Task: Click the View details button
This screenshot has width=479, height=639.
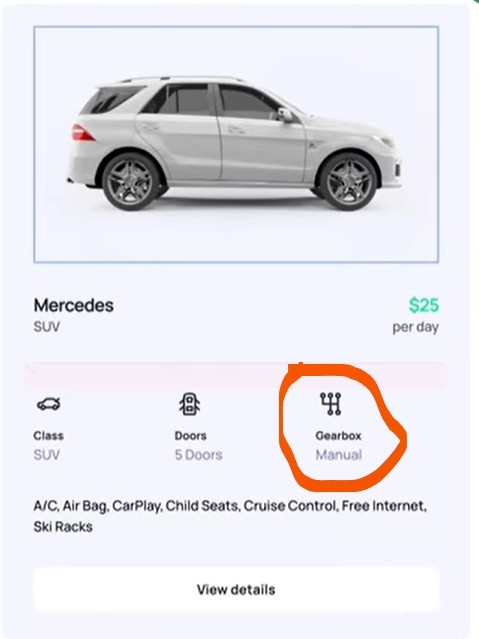Action: (236, 589)
